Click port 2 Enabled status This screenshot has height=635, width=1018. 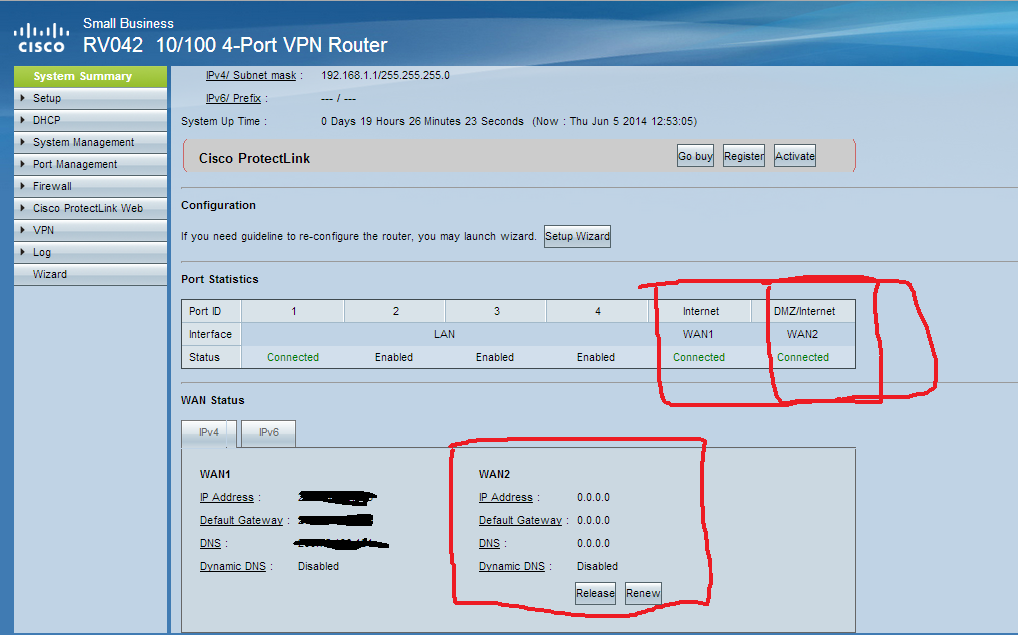(x=394, y=358)
